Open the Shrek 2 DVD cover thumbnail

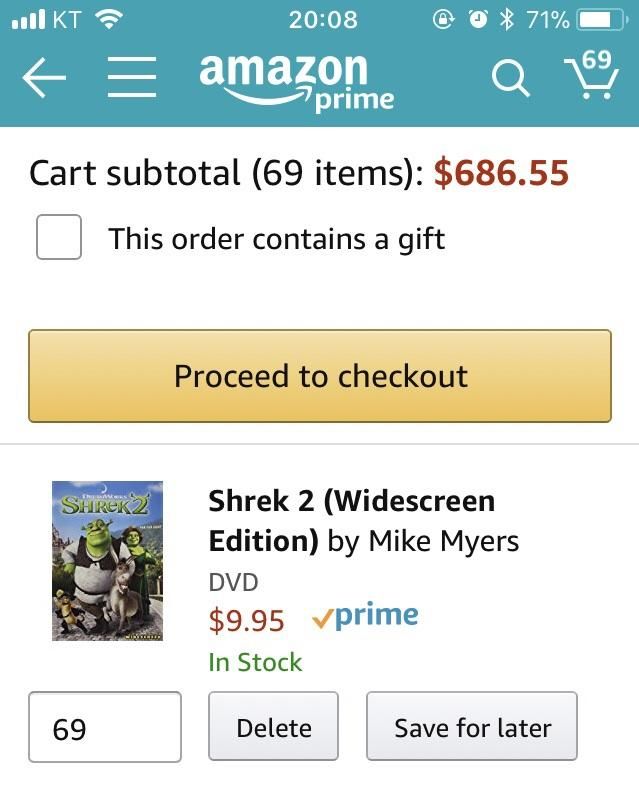107,561
